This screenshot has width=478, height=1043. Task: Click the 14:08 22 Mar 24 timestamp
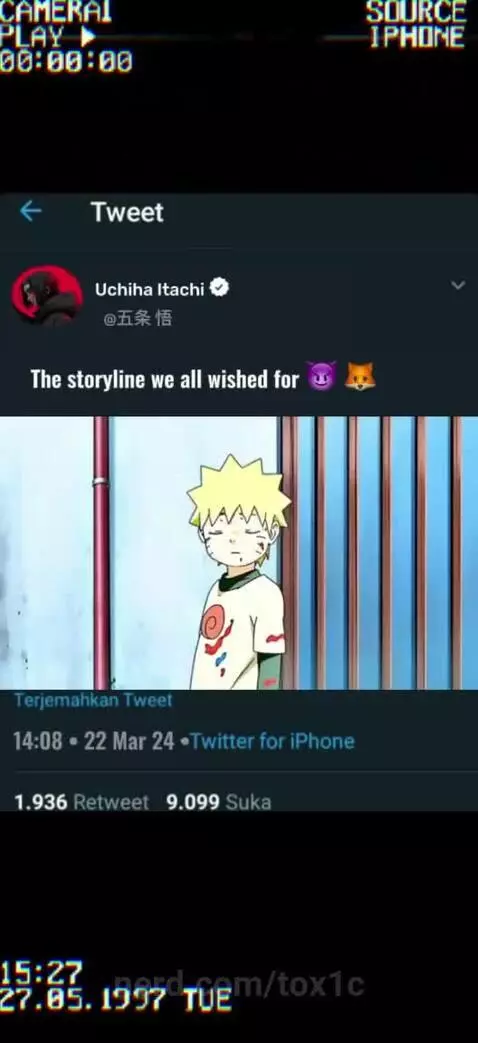point(94,741)
